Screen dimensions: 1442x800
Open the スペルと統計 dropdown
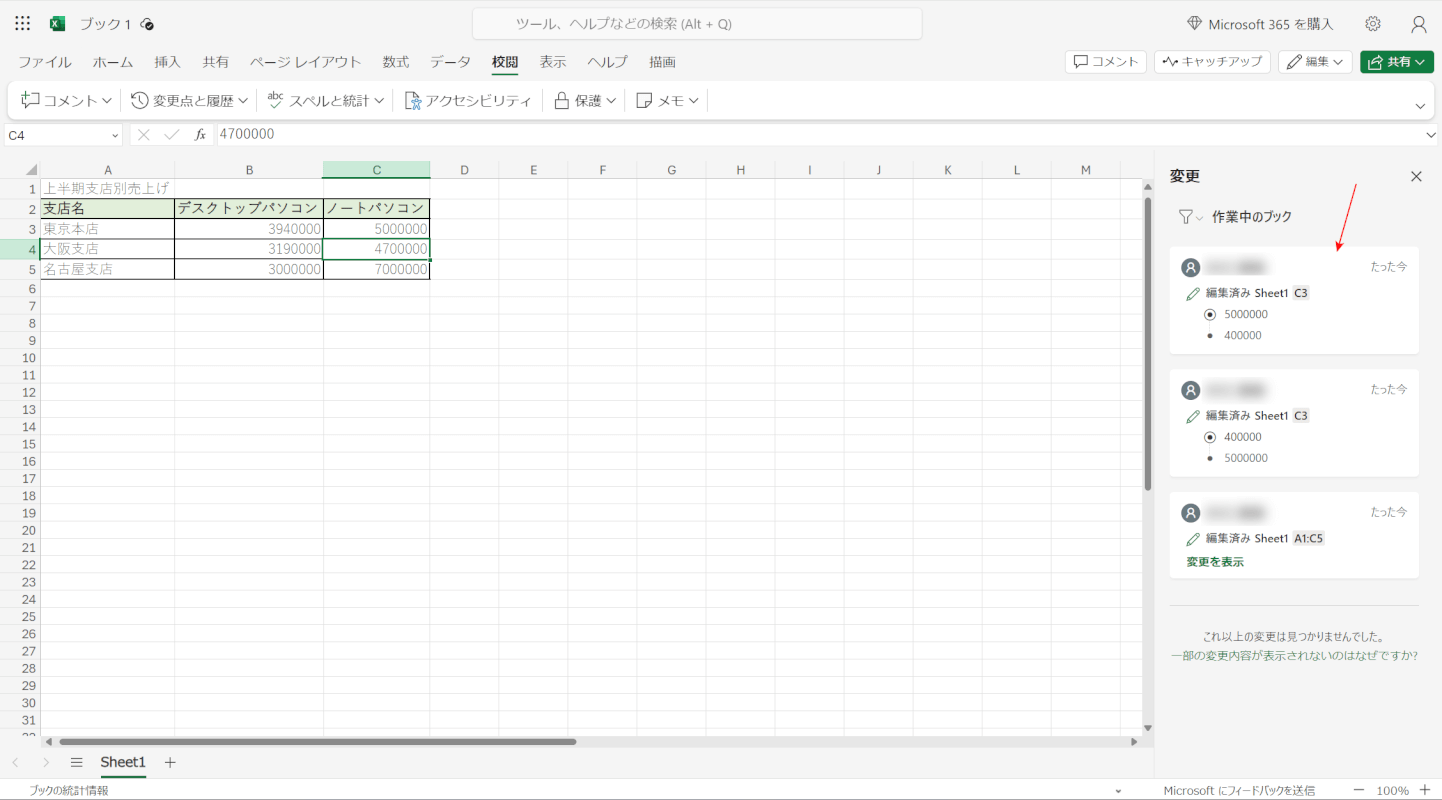click(326, 100)
